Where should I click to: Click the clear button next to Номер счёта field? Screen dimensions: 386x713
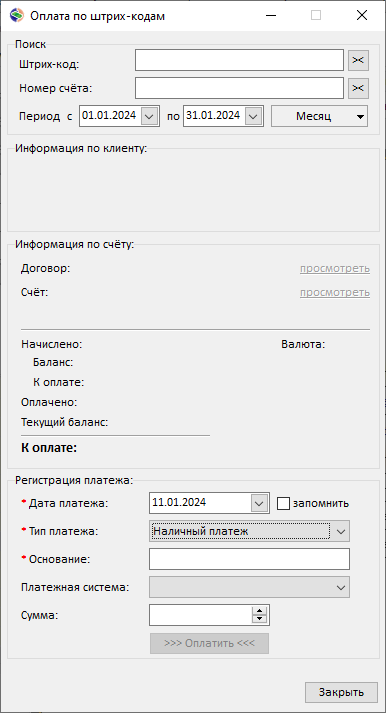[x=358, y=88]
